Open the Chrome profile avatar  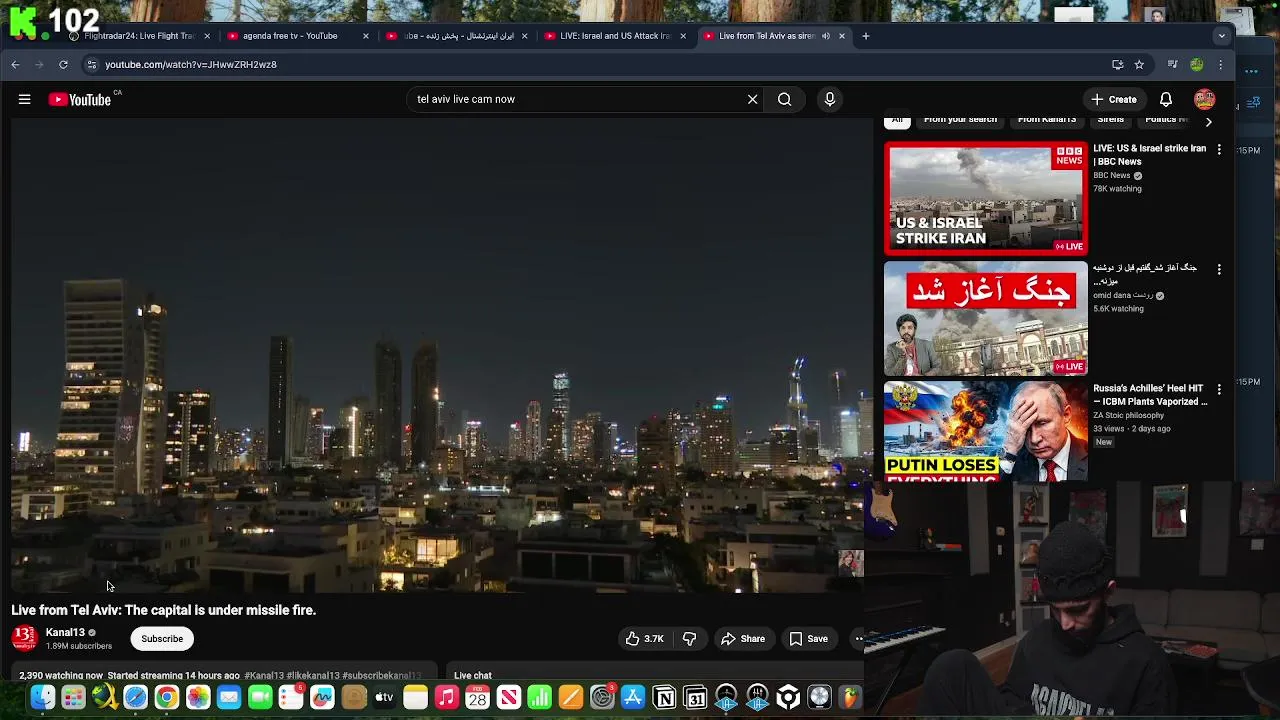(x=1197, y=64)
